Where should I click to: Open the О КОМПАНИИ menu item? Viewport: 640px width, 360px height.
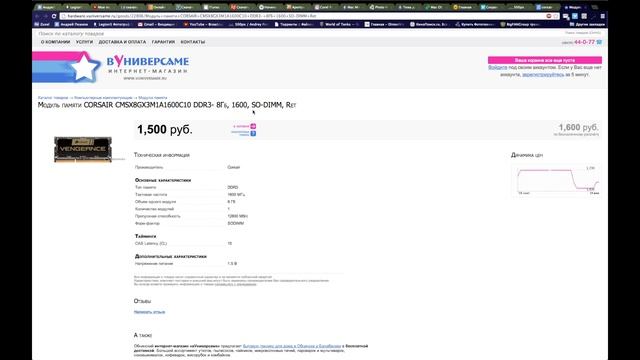[x=56, y=42]
